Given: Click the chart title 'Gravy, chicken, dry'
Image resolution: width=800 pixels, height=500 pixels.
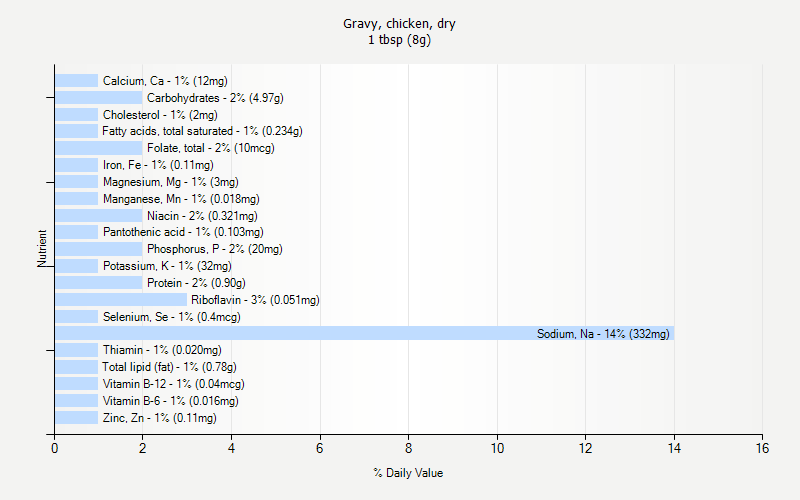Looking at the screenshot, I should click(x=399, y=23).
